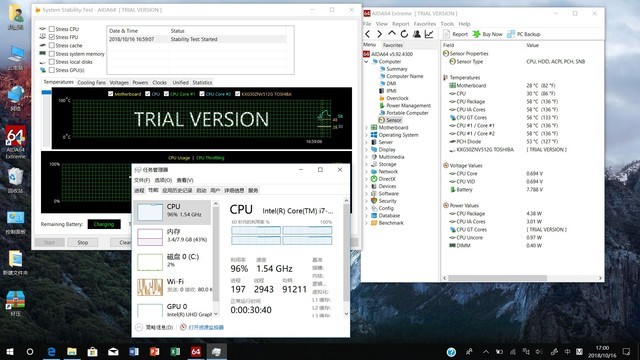Enable Stress cache checkbox
This screenshot has height=360, width=640.
pyautogui.click(x=52, y=45)
